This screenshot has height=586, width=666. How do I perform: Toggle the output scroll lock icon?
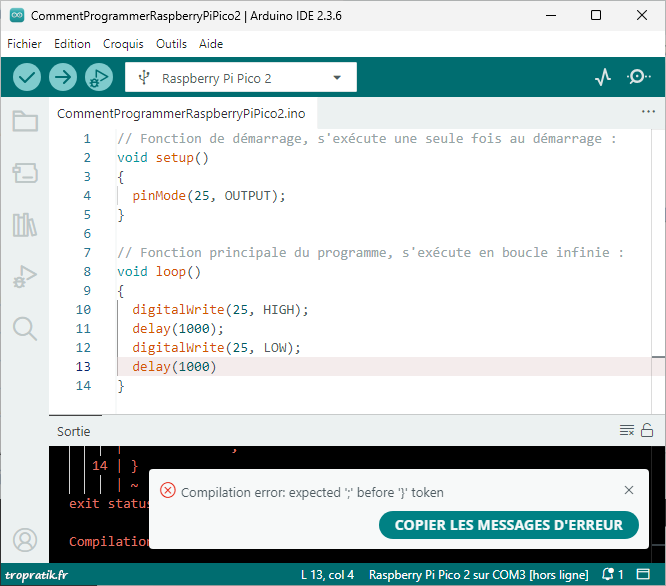(x=647, y=430)
